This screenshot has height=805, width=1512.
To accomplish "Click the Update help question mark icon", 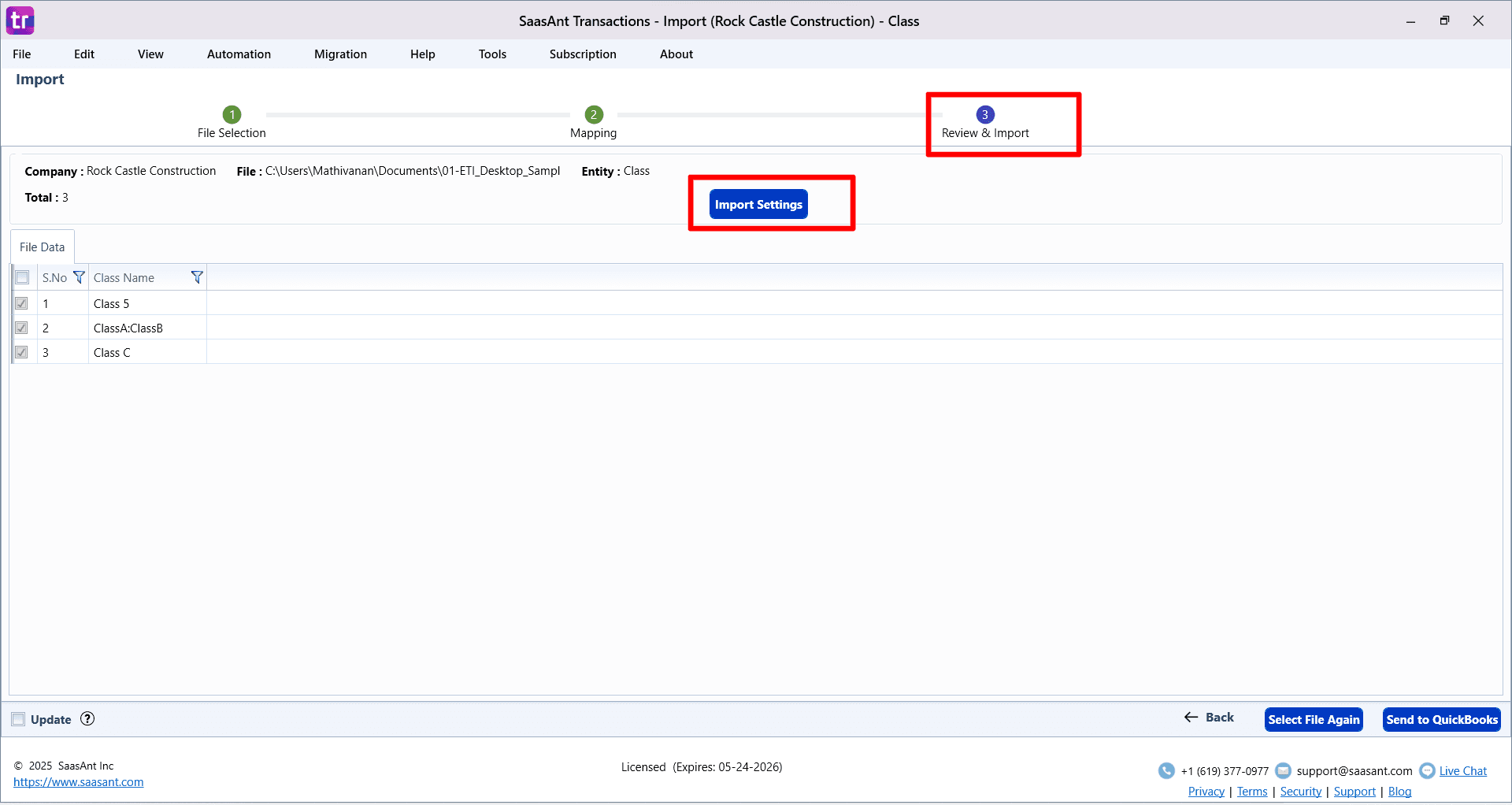I will pos(87,718).
